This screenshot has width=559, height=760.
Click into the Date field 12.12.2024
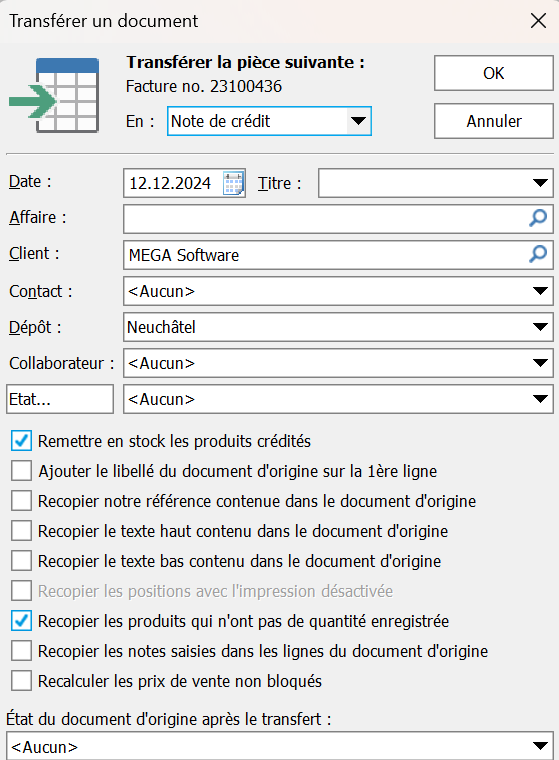click(173, 183)
